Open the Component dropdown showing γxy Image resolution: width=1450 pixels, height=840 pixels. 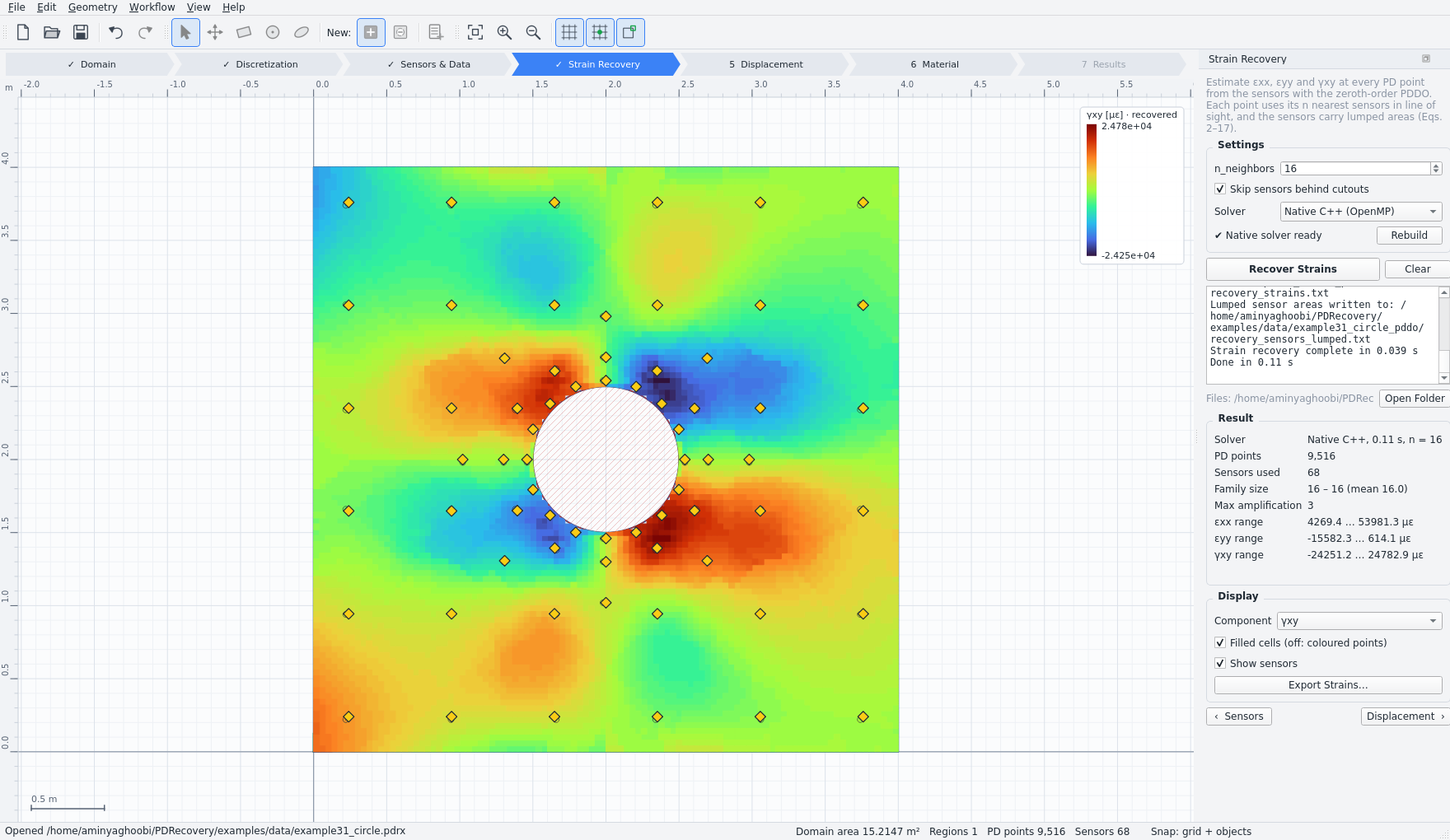pyautogui.click(x=1359, y=621)
